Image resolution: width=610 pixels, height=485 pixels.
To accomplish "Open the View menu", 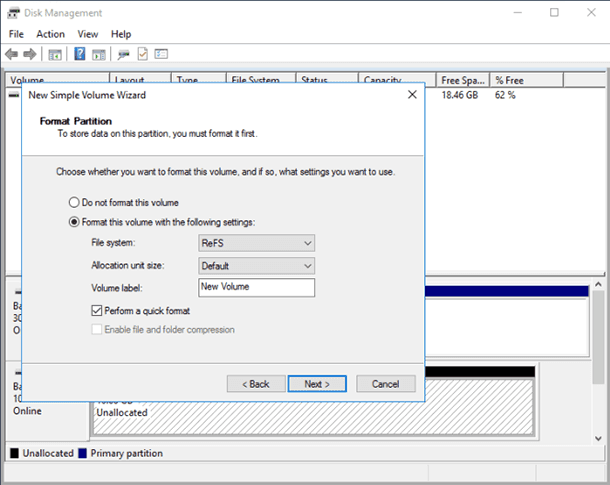I will tap(88, 34).
